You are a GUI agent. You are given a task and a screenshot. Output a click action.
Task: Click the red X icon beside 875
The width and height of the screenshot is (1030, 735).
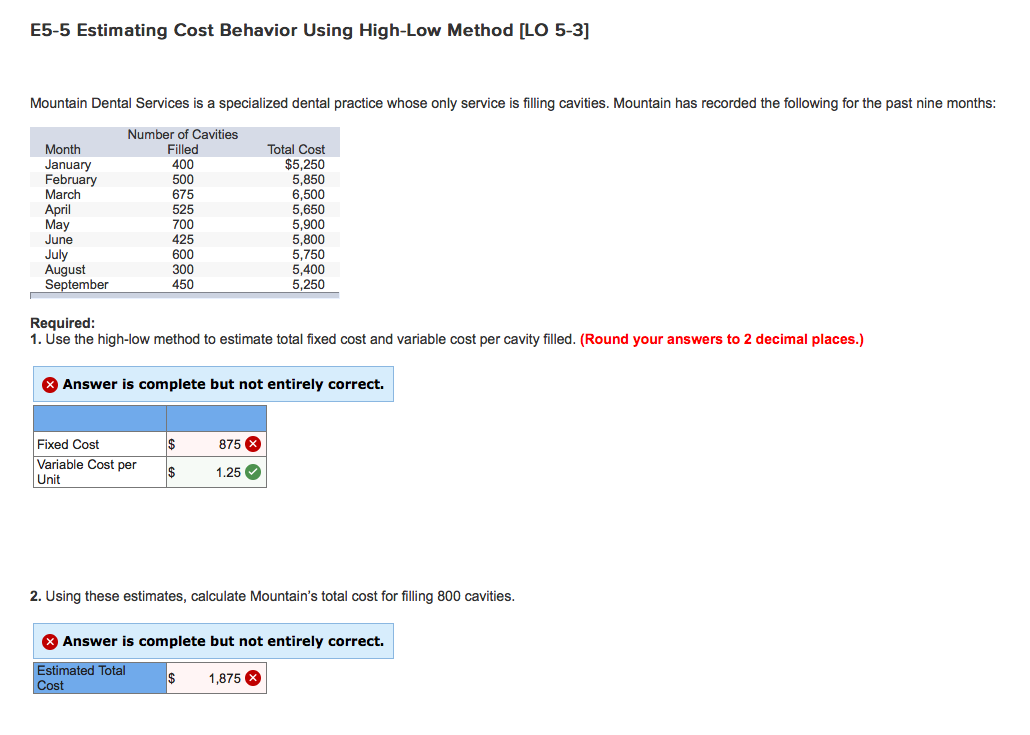253,444
